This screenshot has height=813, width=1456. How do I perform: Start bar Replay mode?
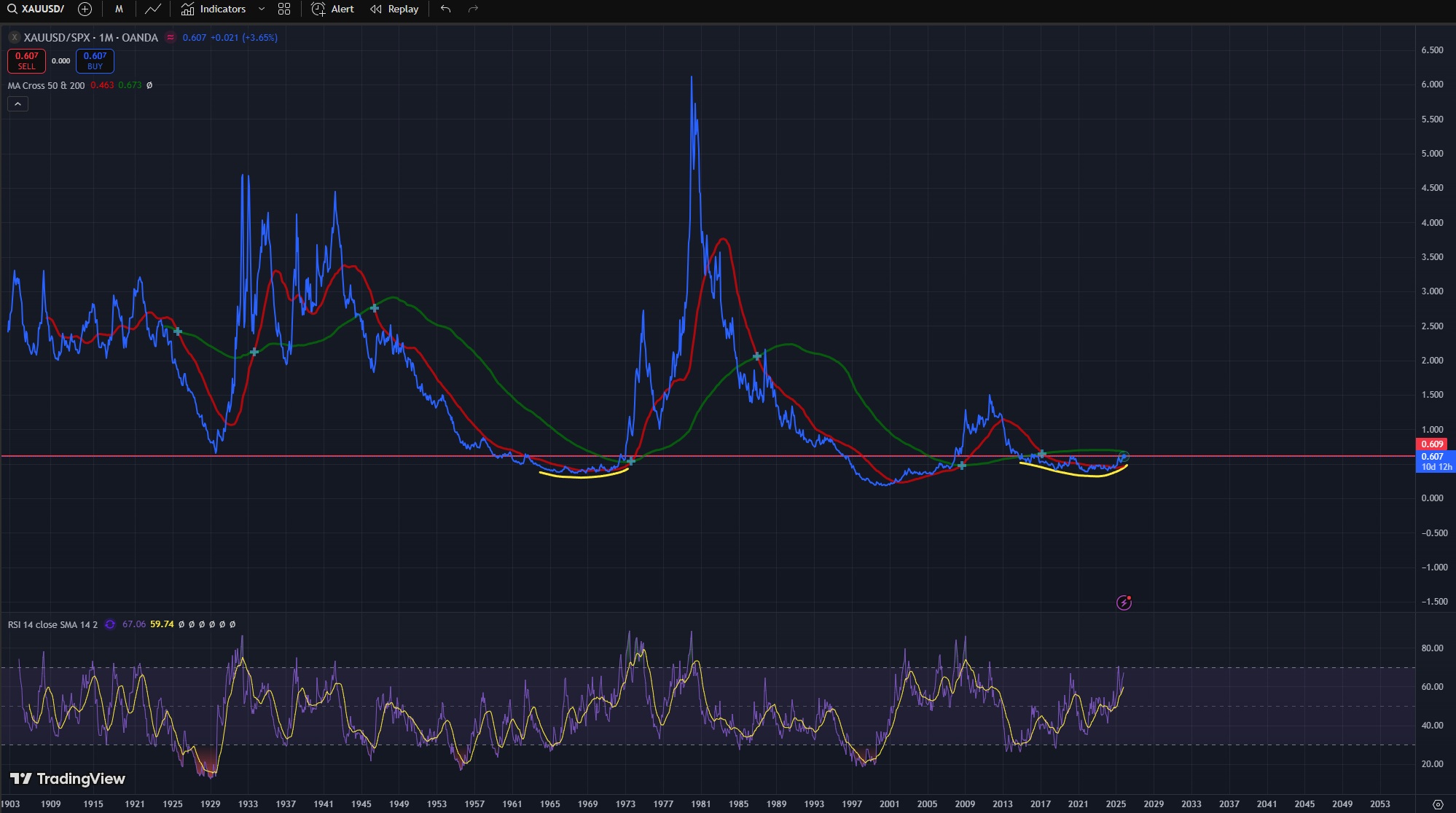click(394, 9)
